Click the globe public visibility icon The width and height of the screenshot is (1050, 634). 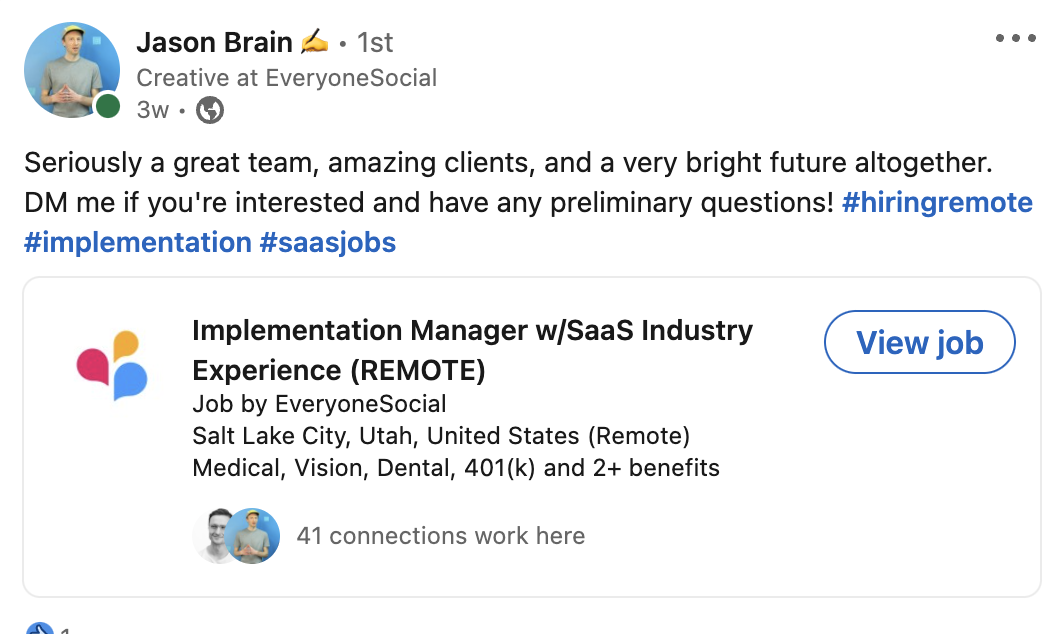[x=209, y=110]
